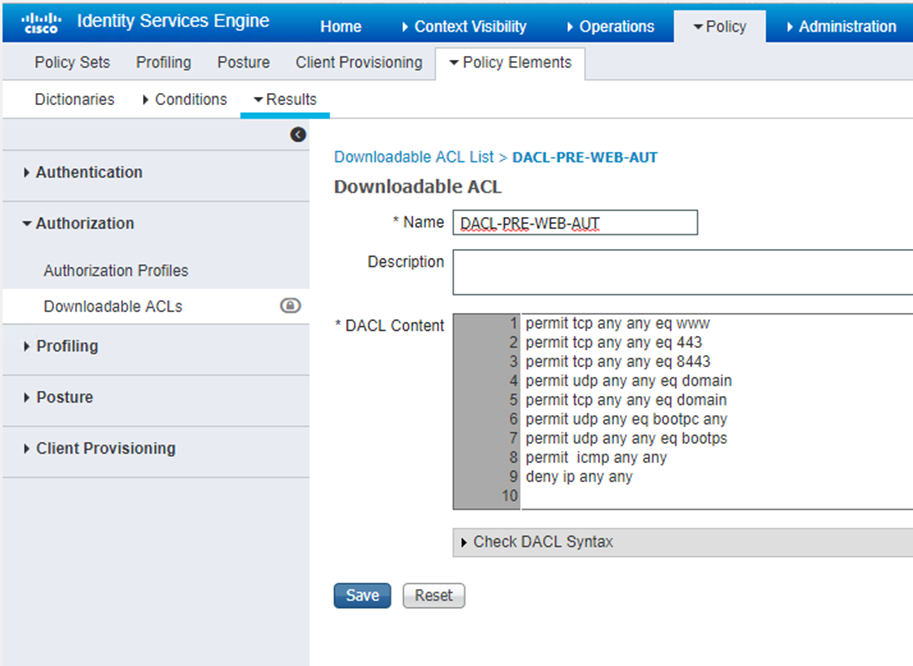The height and width of the screenshot is (666, 913).
Task: Switch to the Policy Sets tab
Action: click(x=72, y=63)
